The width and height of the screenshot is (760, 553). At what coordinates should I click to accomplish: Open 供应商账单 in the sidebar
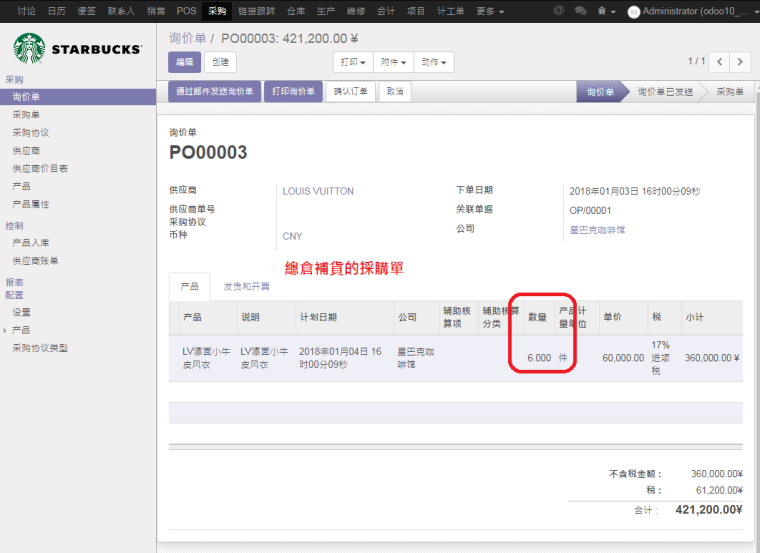(35, 261)
